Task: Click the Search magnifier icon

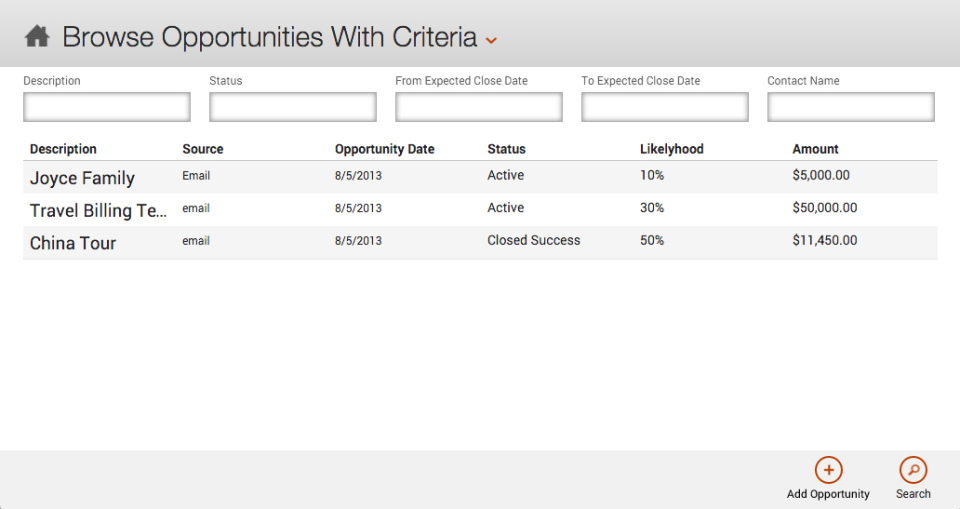Action: tap(913, 470)
